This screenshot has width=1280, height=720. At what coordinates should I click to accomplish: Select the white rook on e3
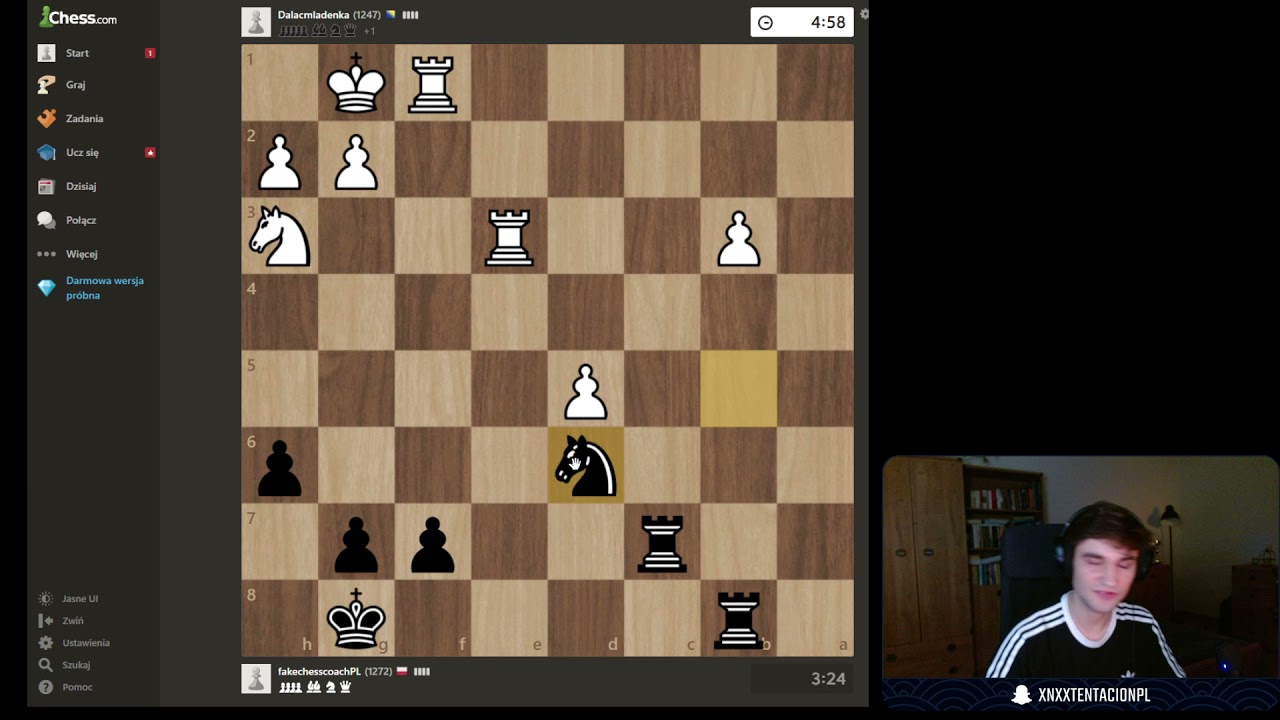(x=509, y=236)
